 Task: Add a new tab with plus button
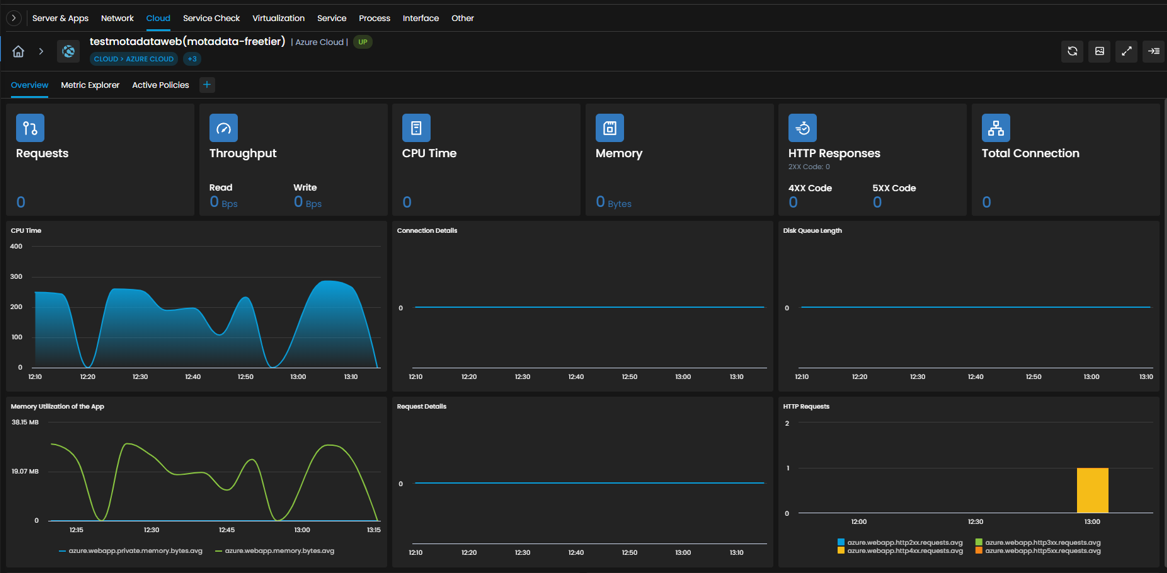pos(207,85)
